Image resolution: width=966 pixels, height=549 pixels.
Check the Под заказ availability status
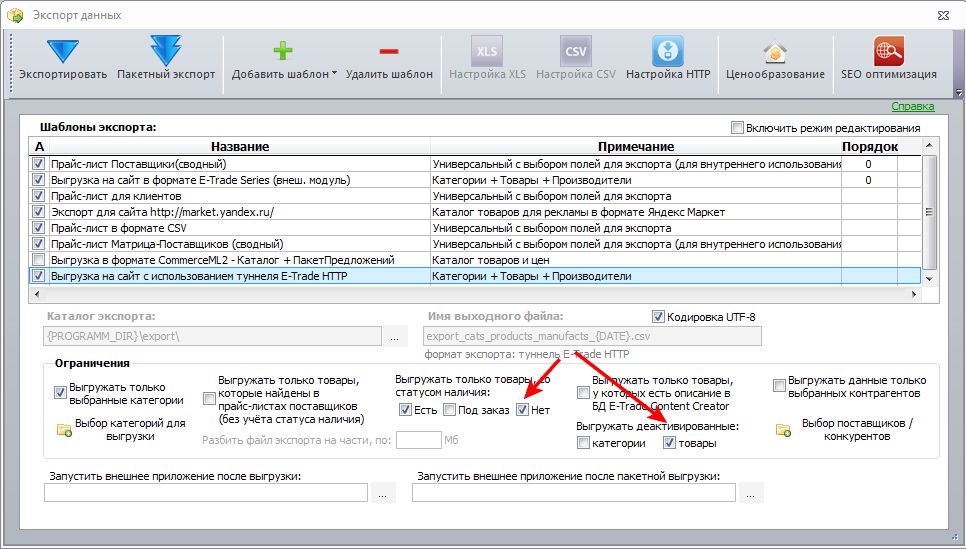pyautogui.click(x=450, y=410)
